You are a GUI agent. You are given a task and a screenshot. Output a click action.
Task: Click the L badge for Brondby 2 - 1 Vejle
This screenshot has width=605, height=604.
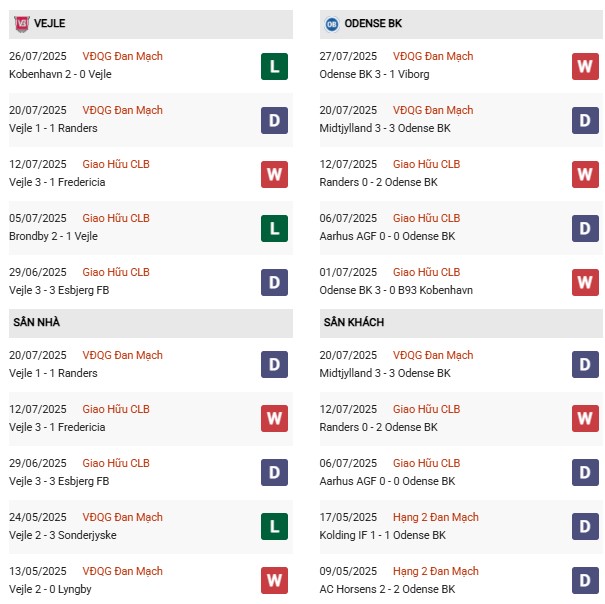pos(274,228)
